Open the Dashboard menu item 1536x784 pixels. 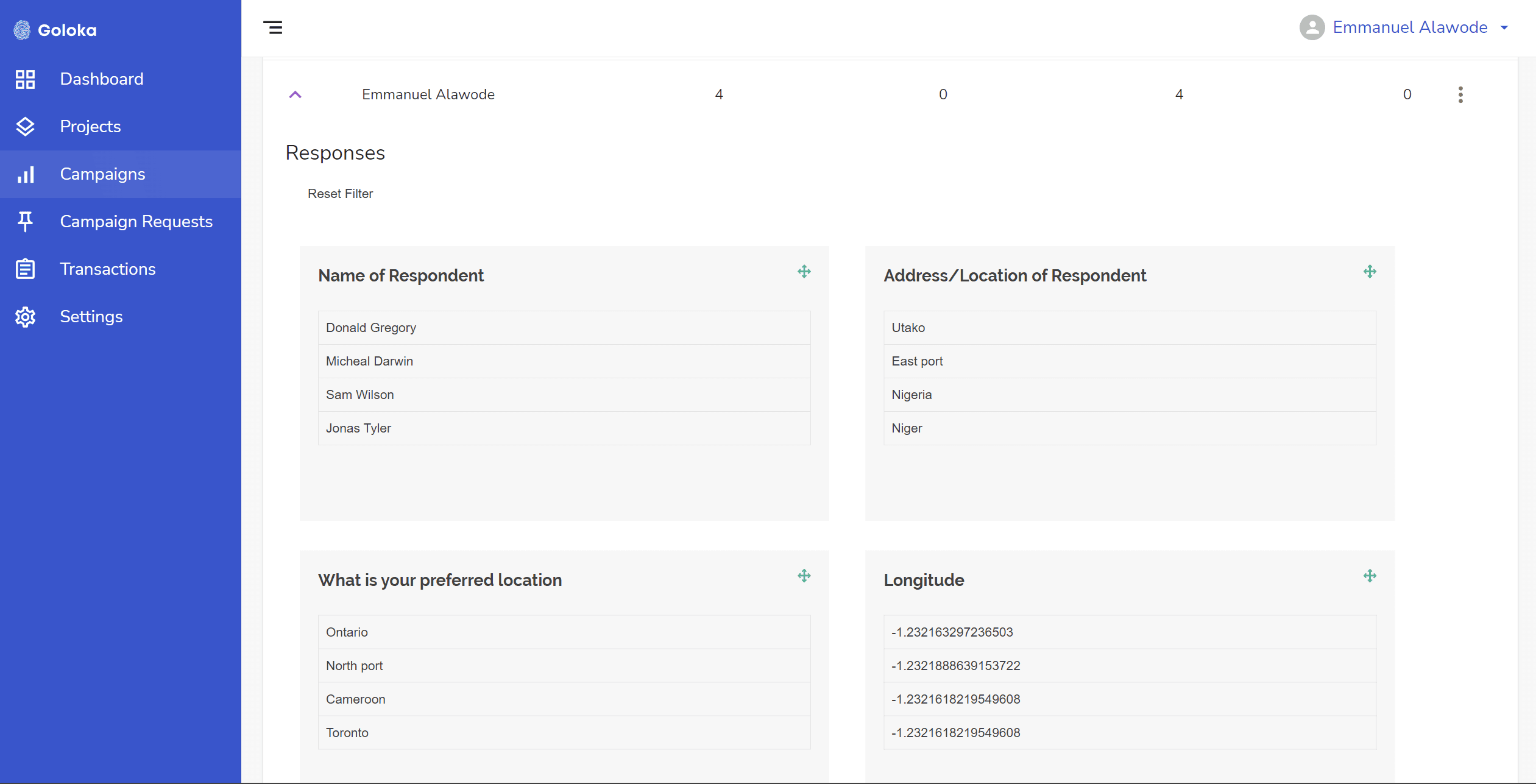click(101, 79)
